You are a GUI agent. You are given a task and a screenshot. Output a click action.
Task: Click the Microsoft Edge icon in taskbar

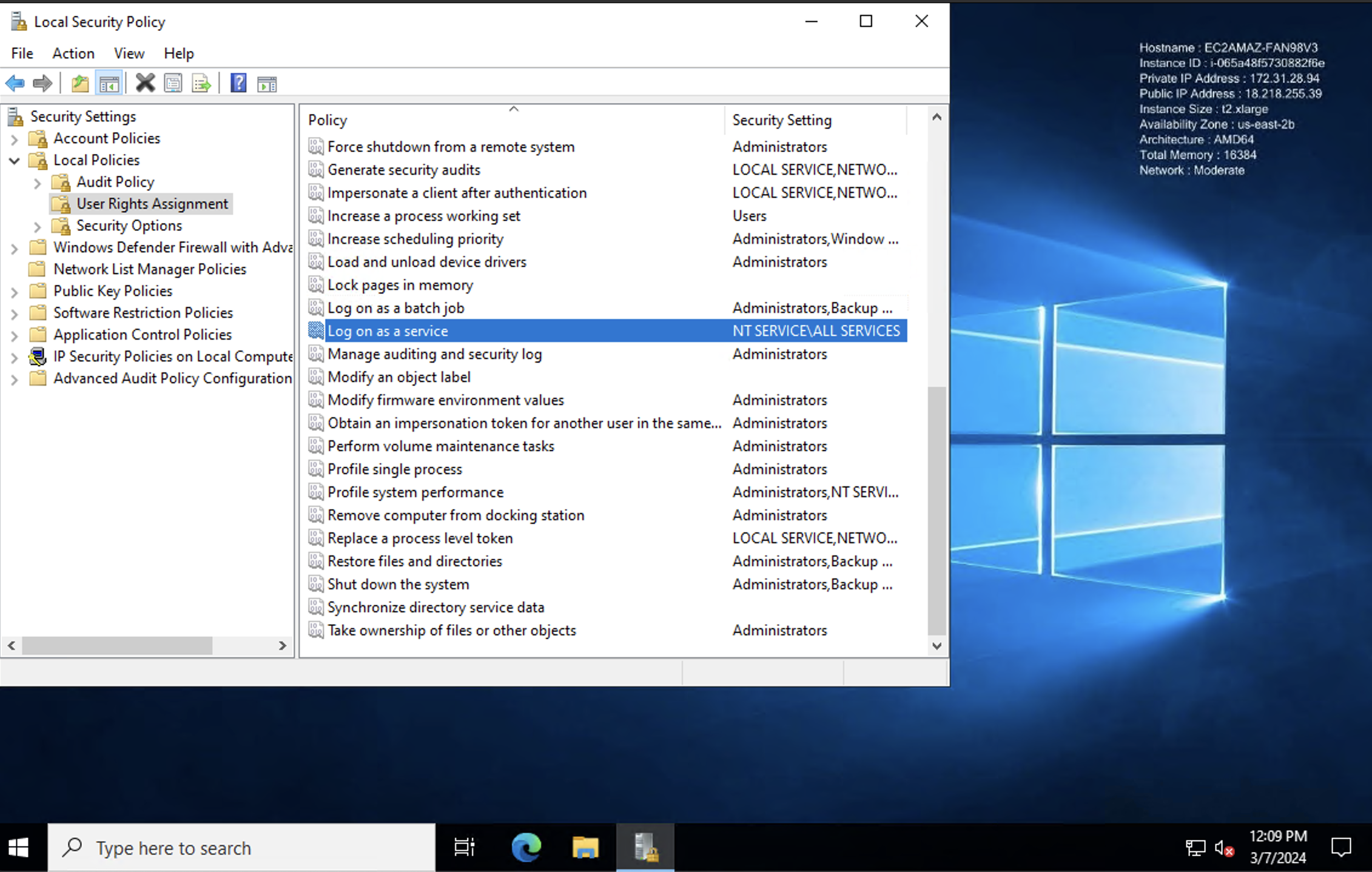525,848
